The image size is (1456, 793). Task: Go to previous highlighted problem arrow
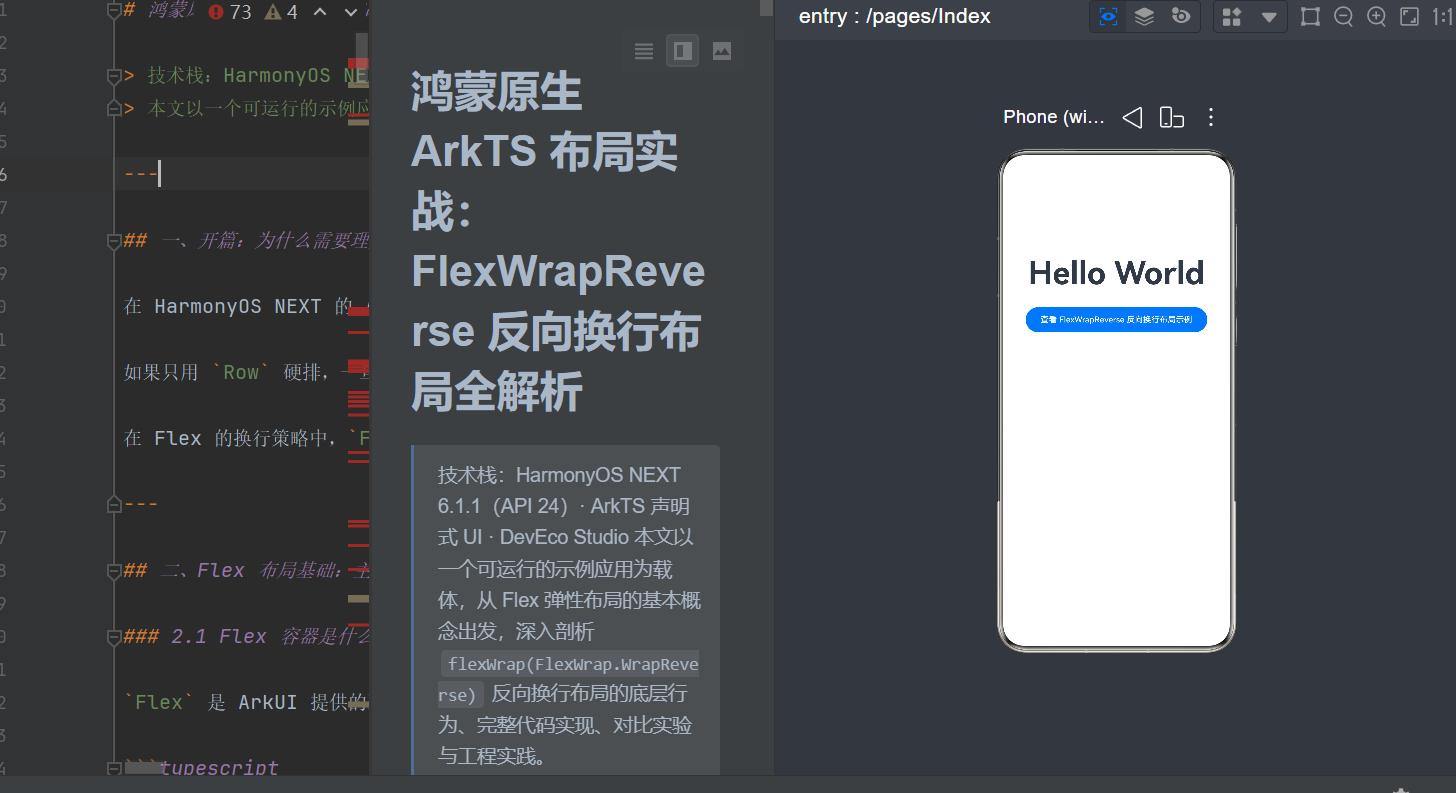pyautogui.click(x=320, y=12)
